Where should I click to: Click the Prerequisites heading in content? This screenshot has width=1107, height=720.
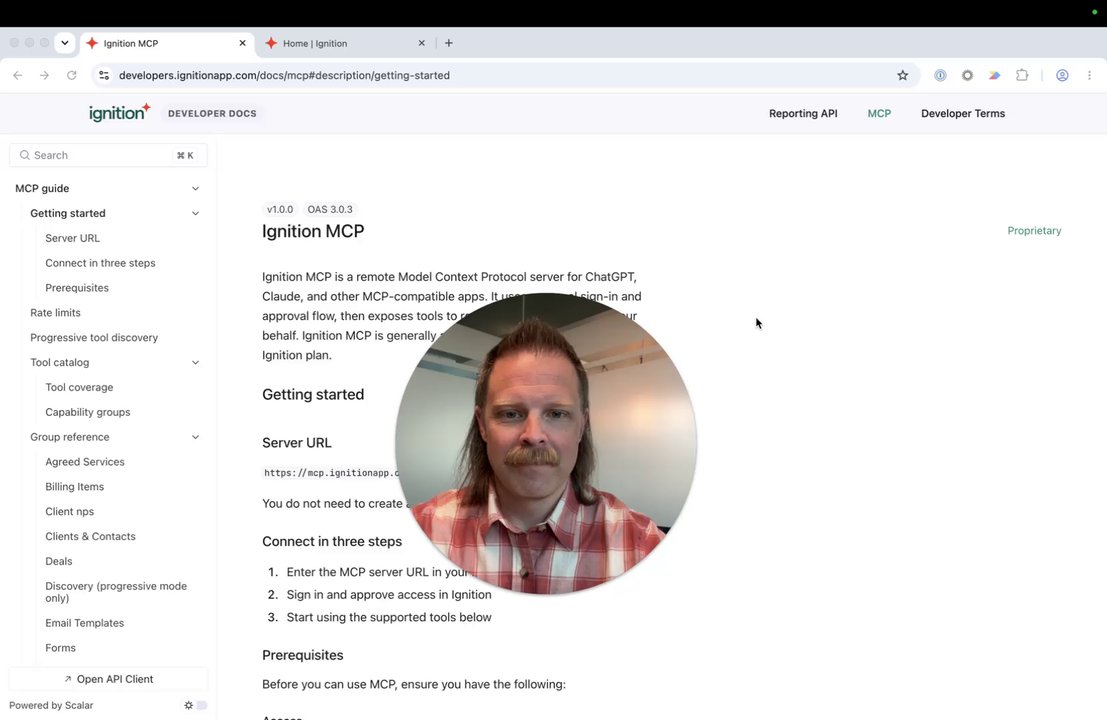[302, 655]
